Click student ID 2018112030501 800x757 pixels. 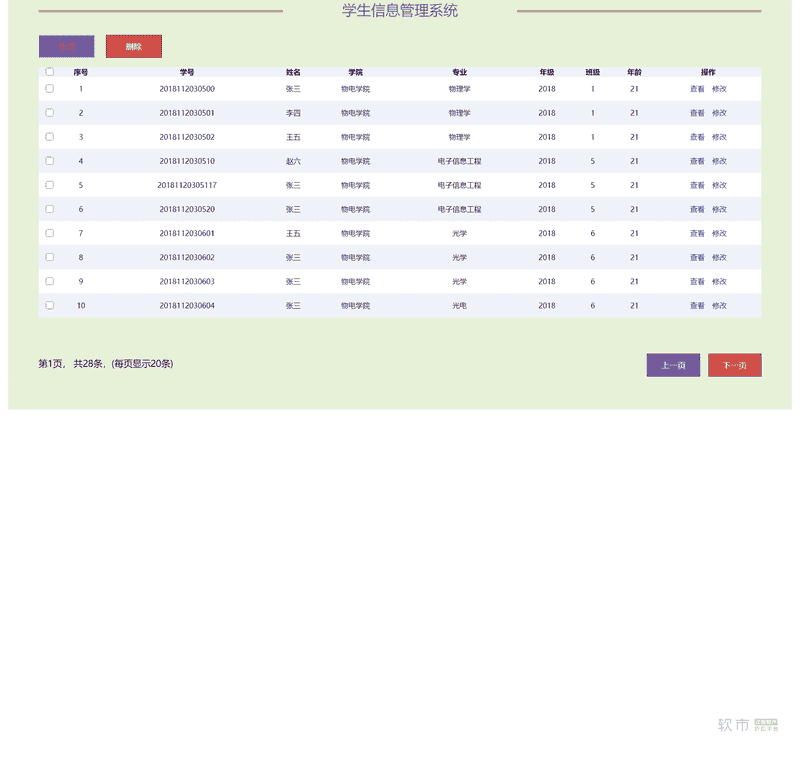click(187, 113)
